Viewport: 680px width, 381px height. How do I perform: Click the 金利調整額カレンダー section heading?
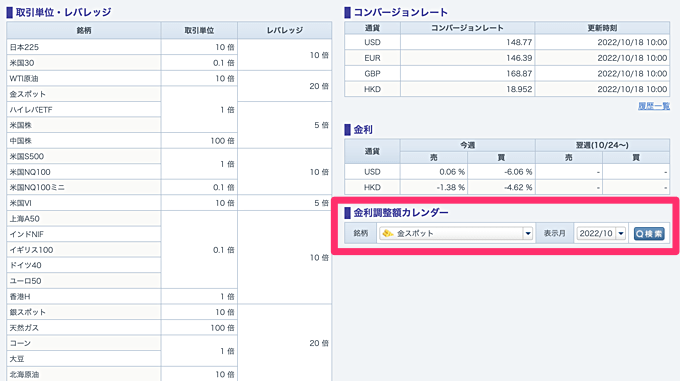click(x=401, y=213)
